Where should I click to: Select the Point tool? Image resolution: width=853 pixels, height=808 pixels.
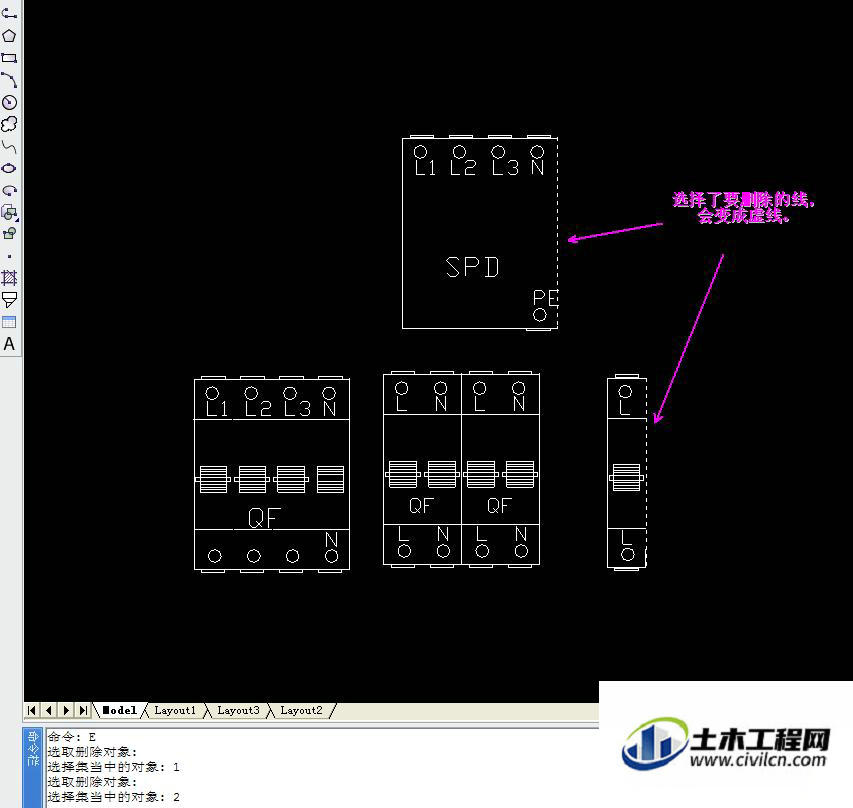click(9, 256)
